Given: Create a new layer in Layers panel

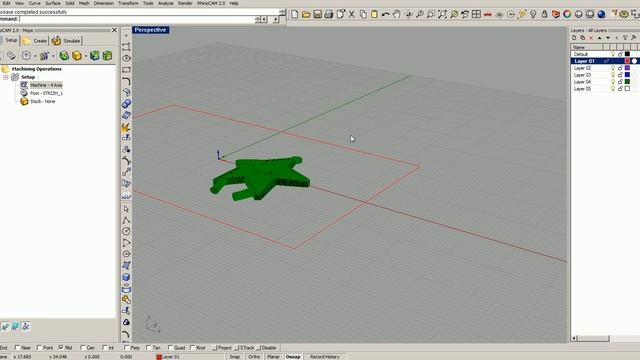Looking at the screenshot, I should [574, 38].
